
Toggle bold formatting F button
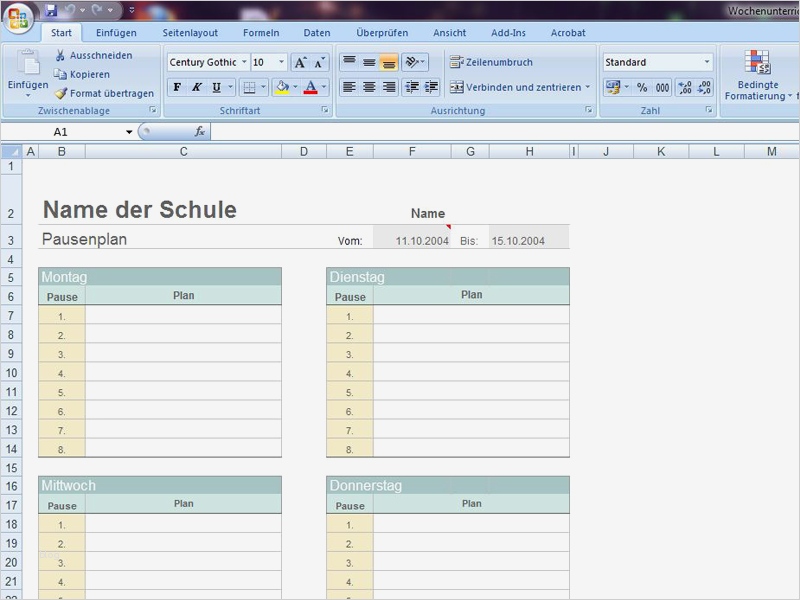click(177, 87)
